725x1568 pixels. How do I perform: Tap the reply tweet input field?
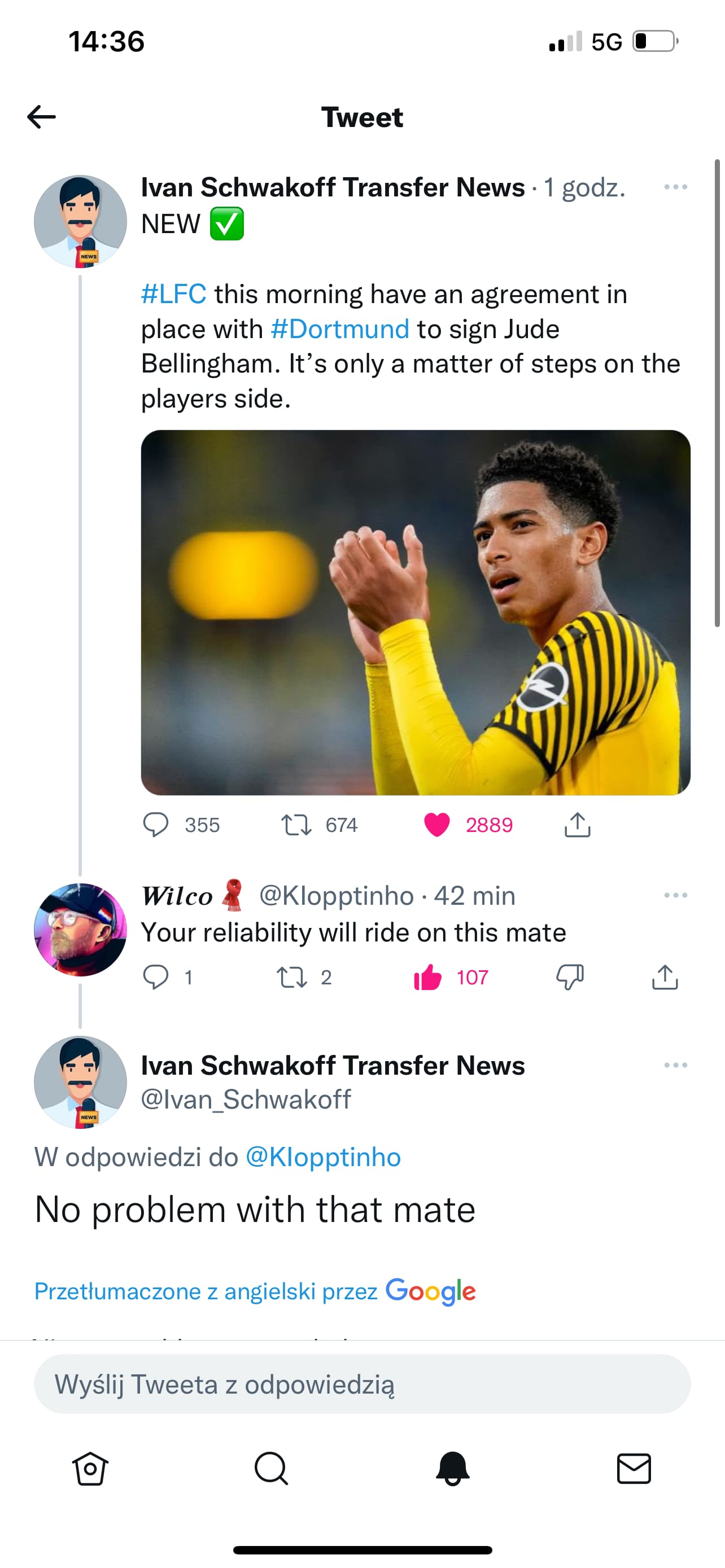362,1384
